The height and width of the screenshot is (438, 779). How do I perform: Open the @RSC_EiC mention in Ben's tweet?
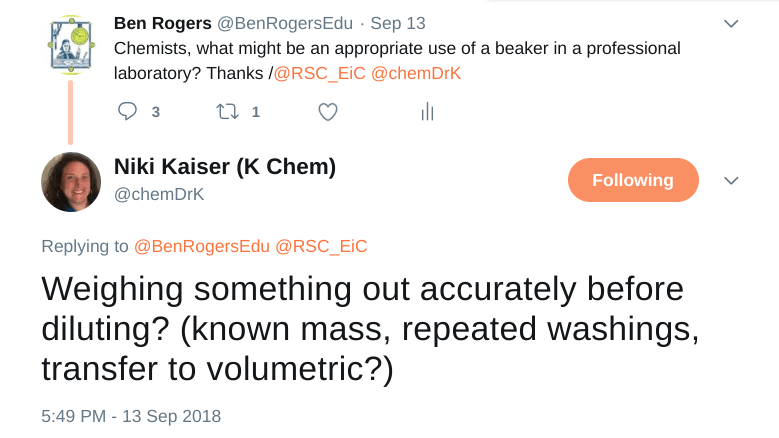tap(310, 74)
